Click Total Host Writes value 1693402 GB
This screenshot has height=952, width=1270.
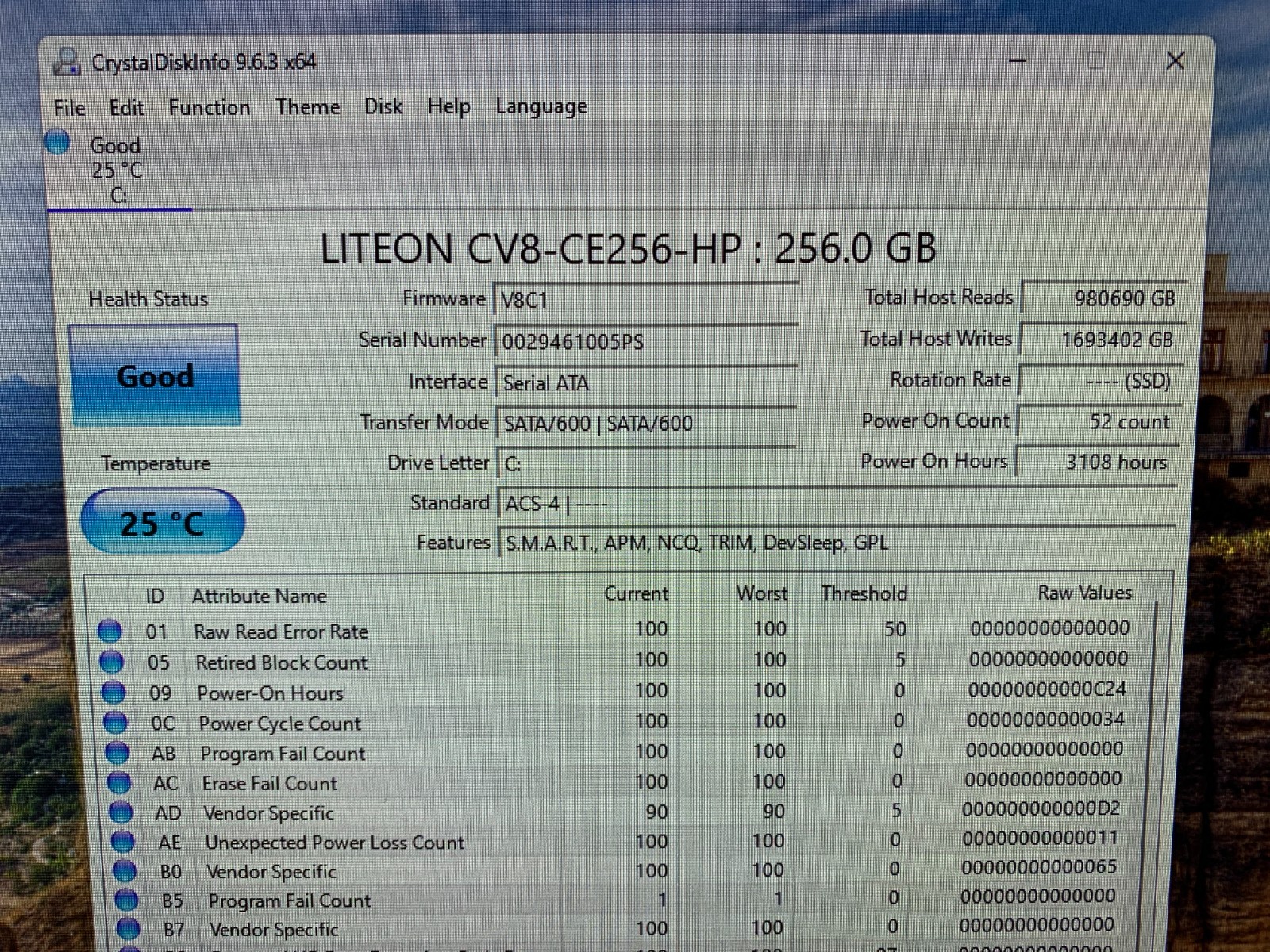[1102, 340]
